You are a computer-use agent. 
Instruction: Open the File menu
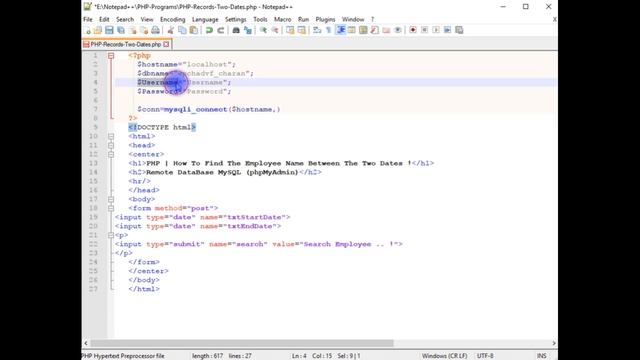pos(88,19)
